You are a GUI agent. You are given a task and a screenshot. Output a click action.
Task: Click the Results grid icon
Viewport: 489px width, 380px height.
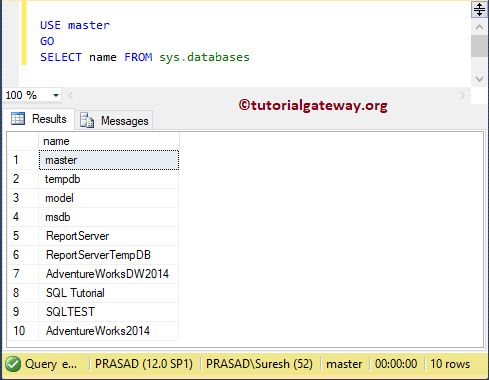(18, 118)
